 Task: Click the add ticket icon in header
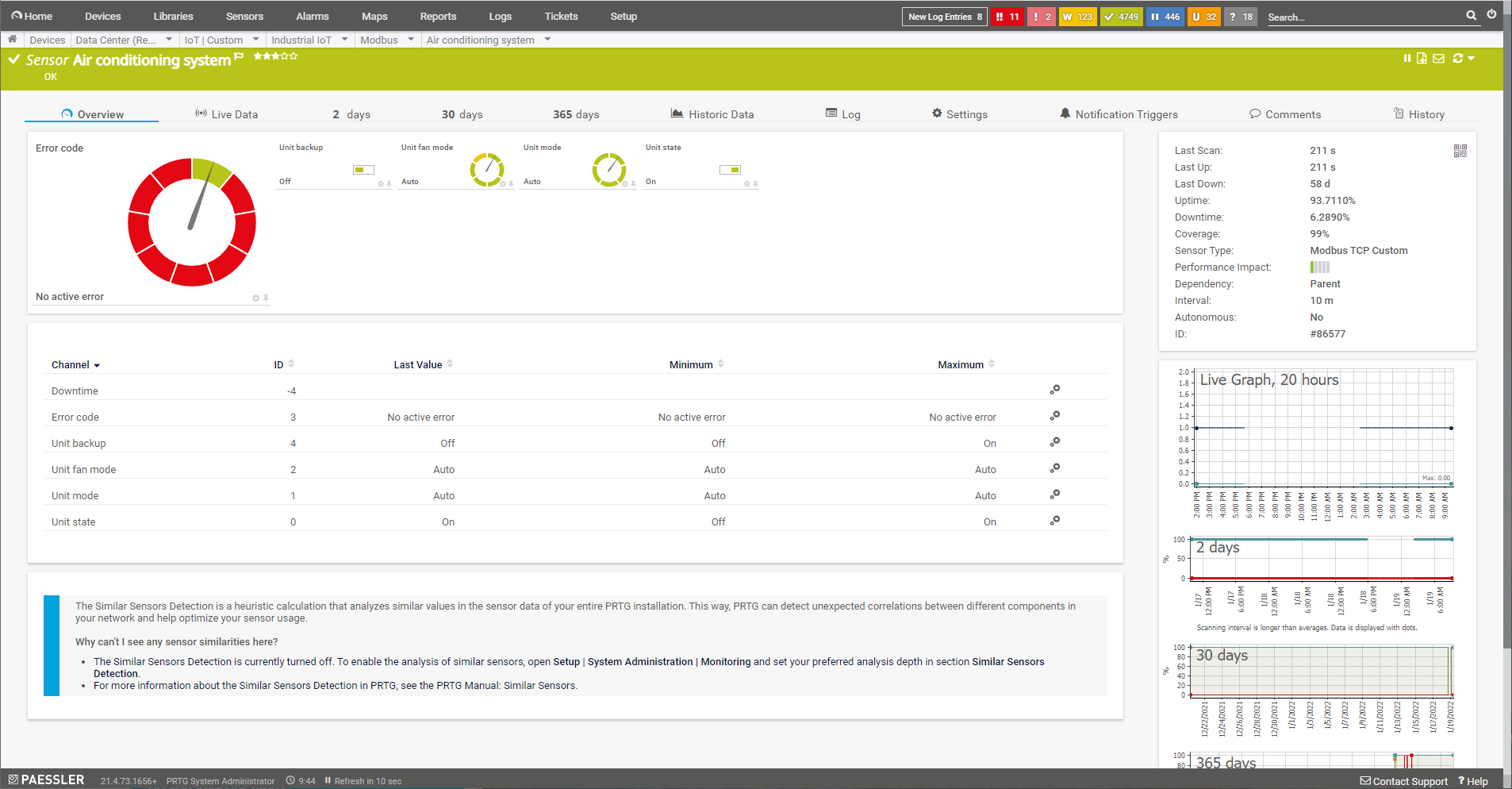(x=1422, y=58)
